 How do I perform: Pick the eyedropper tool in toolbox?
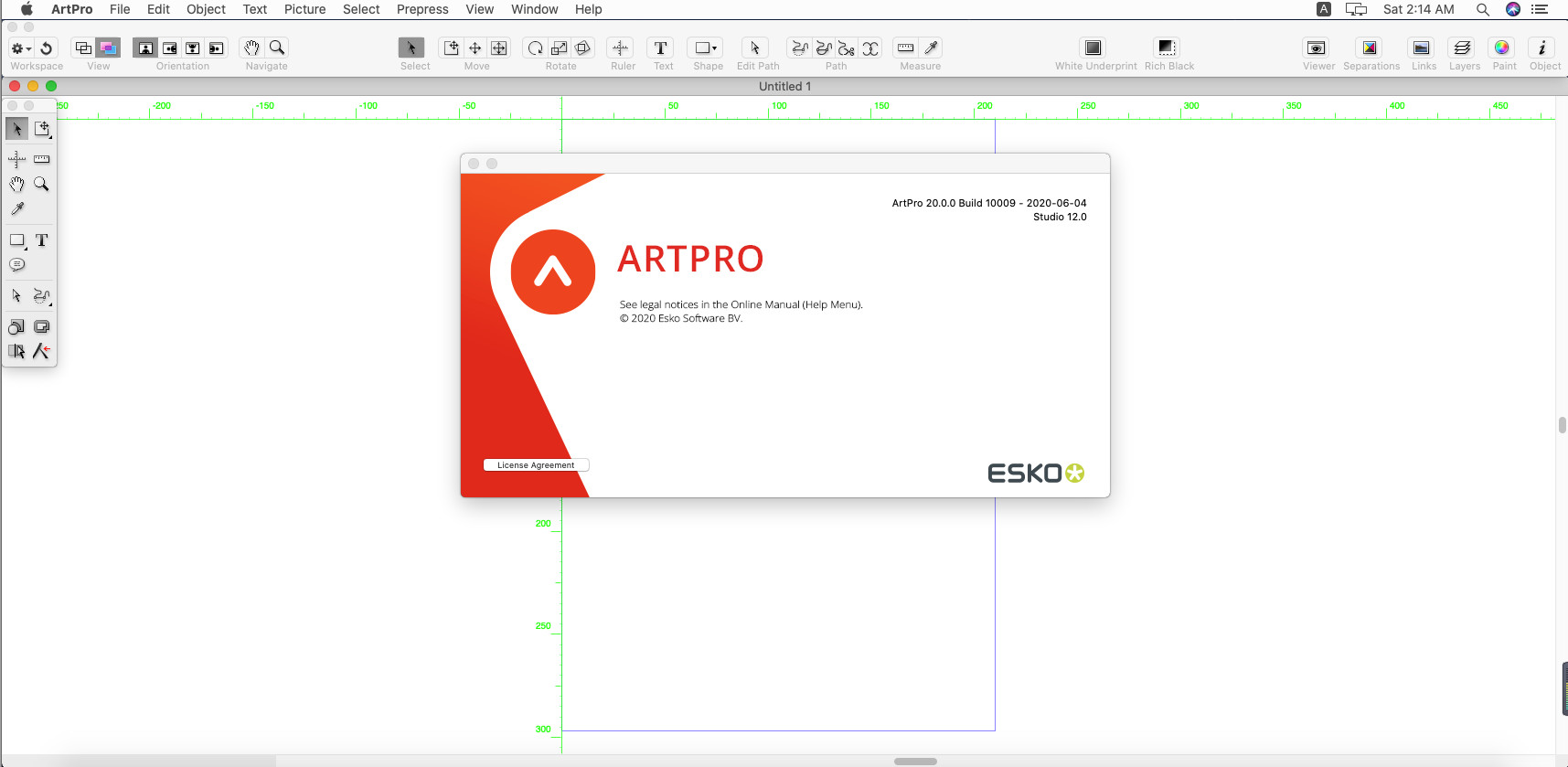[16, 208]
